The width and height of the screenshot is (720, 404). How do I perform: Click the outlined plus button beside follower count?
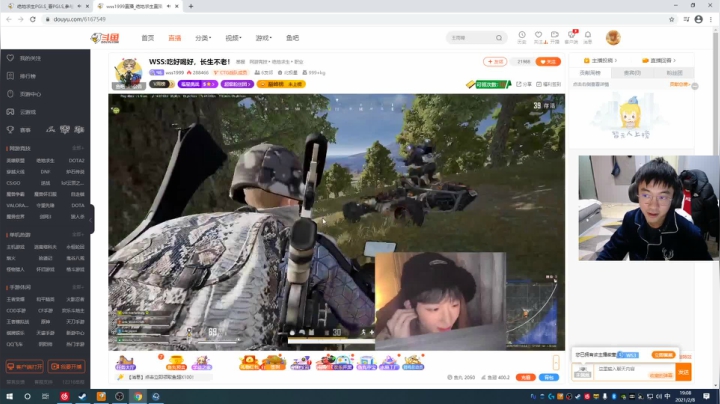click(x=495, y=62)
